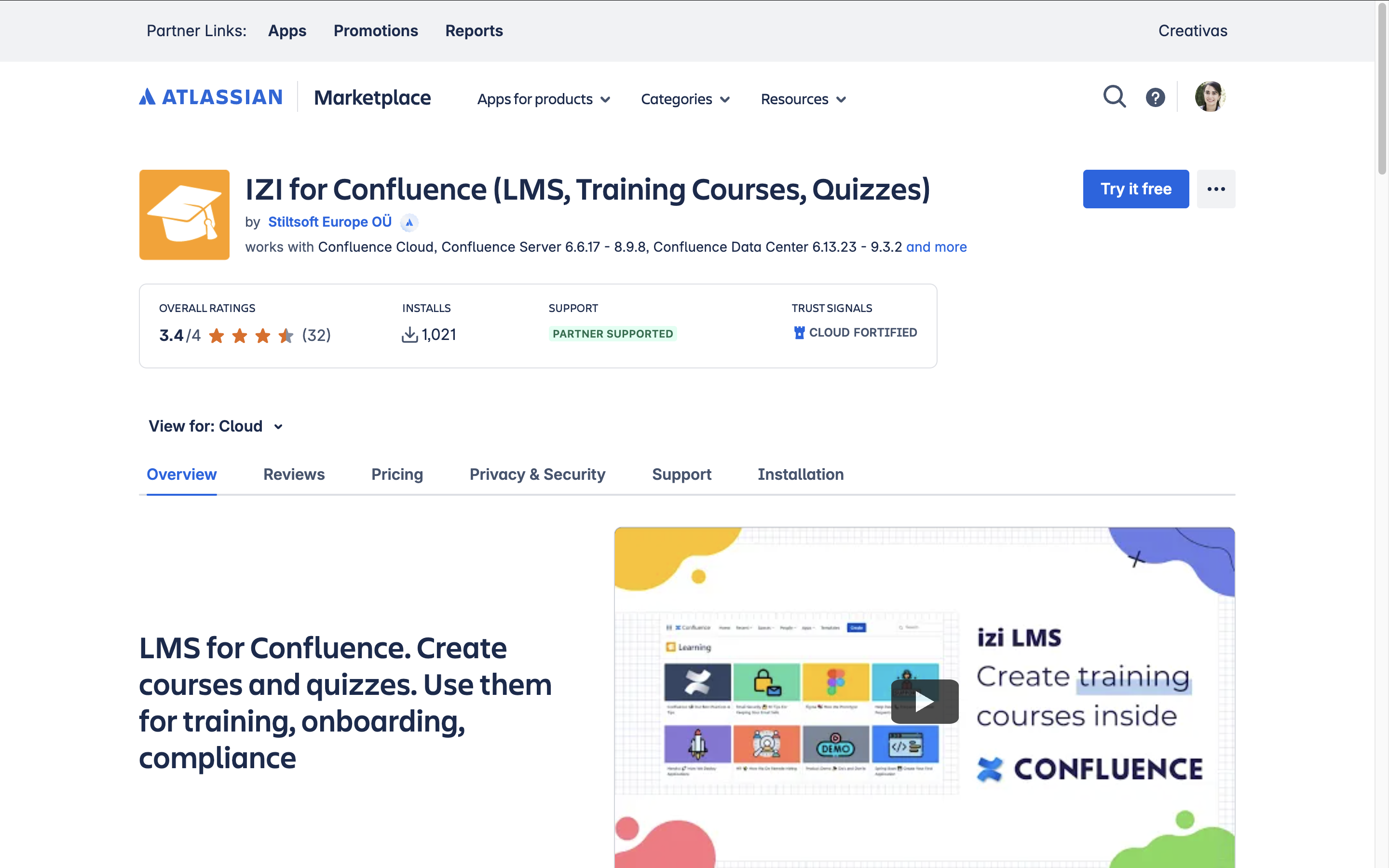1389x868 pixels.
Task: Click the Atlassian partner badge beside vendor name
Action: 409,223
